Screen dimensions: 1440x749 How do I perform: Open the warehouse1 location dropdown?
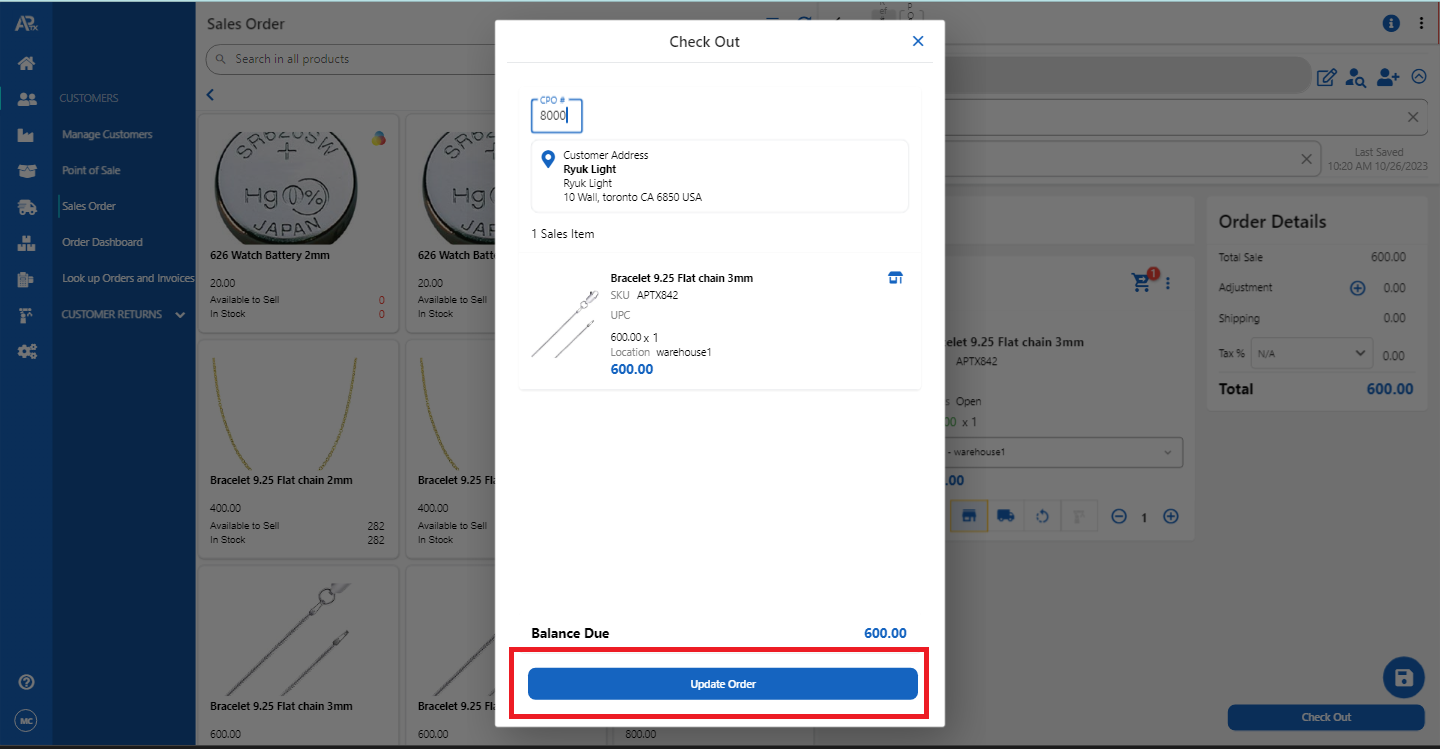pyautogui.click(x=1060, y=452)
